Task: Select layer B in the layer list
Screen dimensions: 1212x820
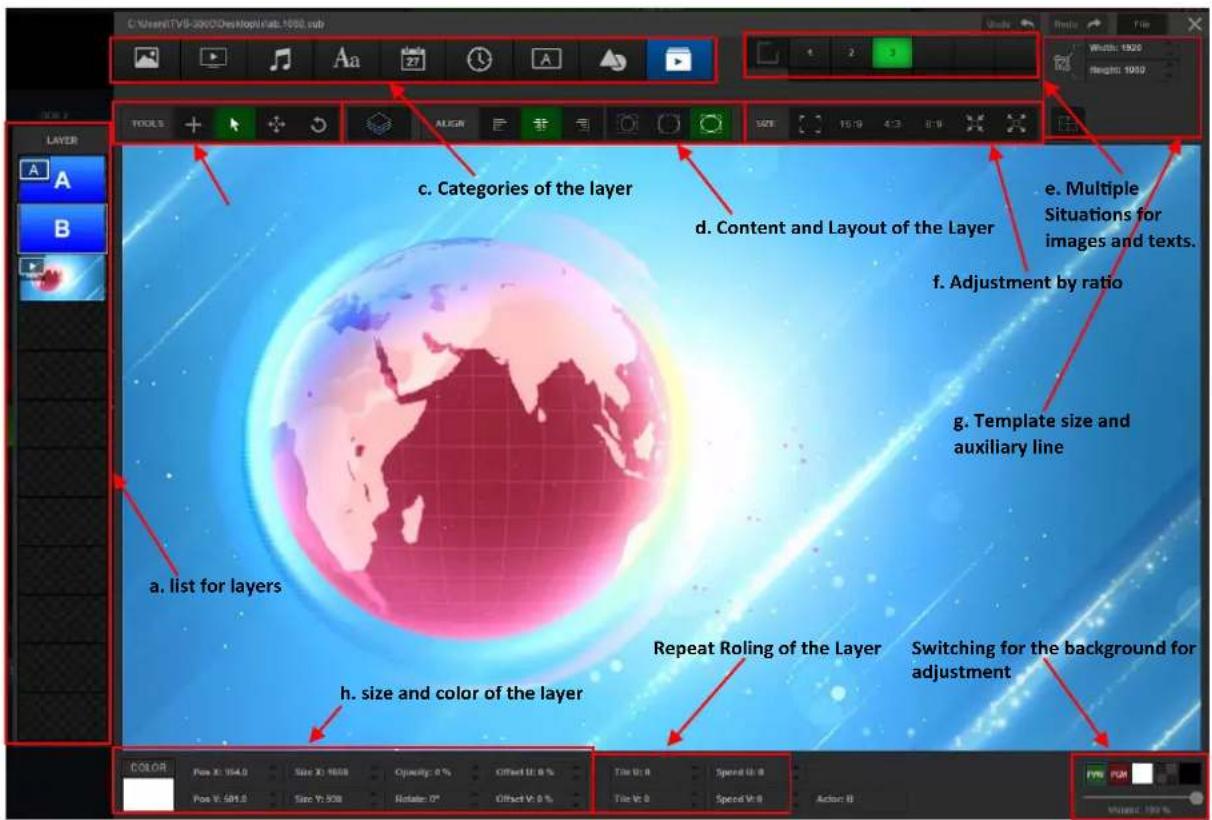Action: point(62,228)
